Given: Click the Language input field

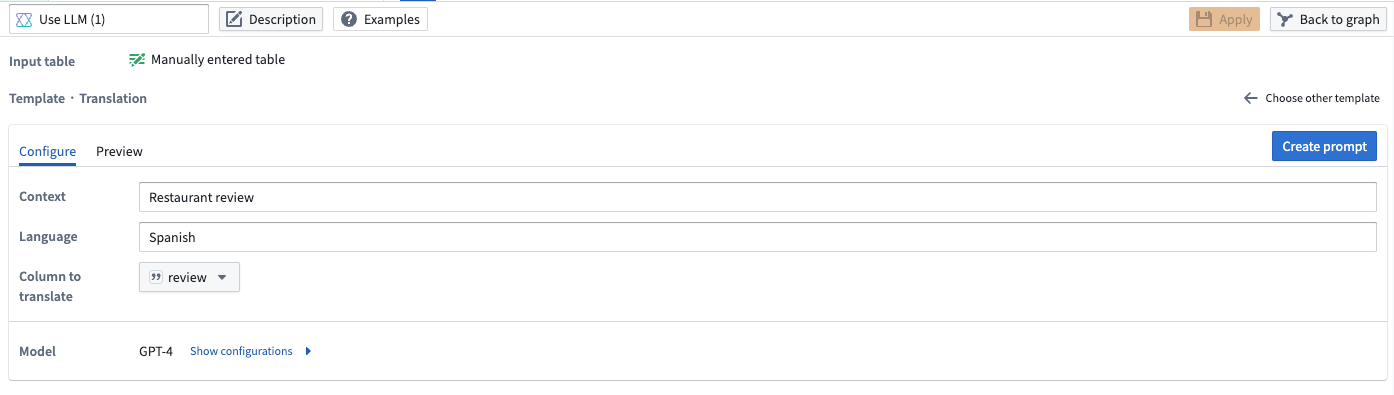Looking at the screenshot, I should pyautogui.click(x=758, y=237).
